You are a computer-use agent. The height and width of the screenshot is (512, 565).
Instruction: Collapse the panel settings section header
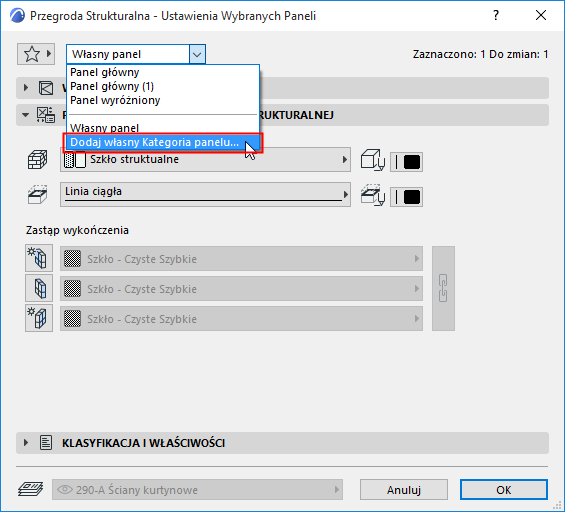click(x=26, y=115)
